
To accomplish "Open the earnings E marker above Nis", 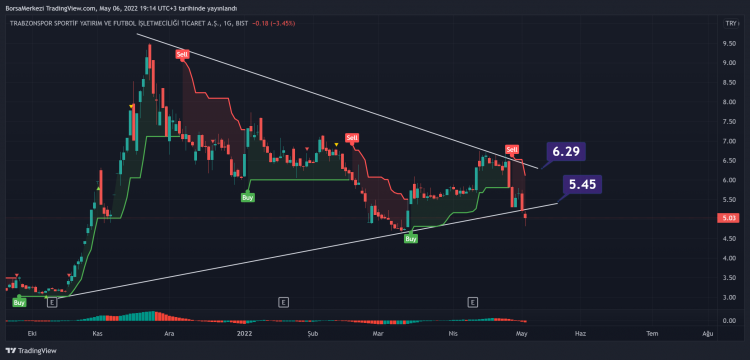I will point(473,302).
